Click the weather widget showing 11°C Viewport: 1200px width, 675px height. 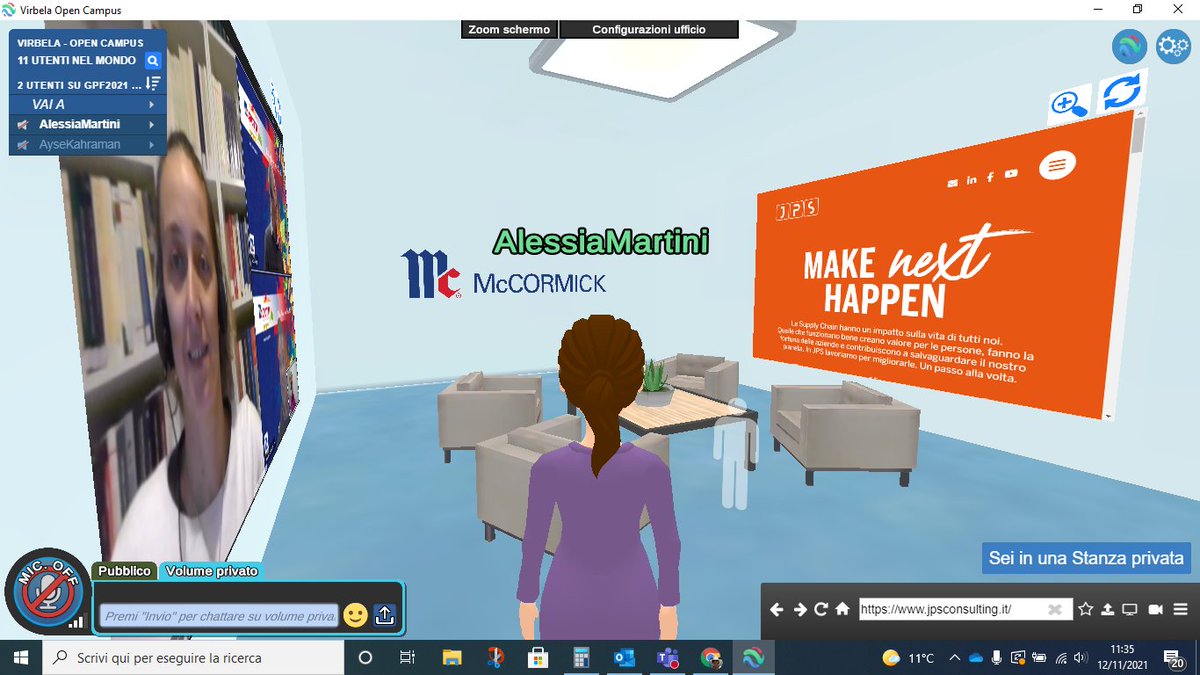908,658
